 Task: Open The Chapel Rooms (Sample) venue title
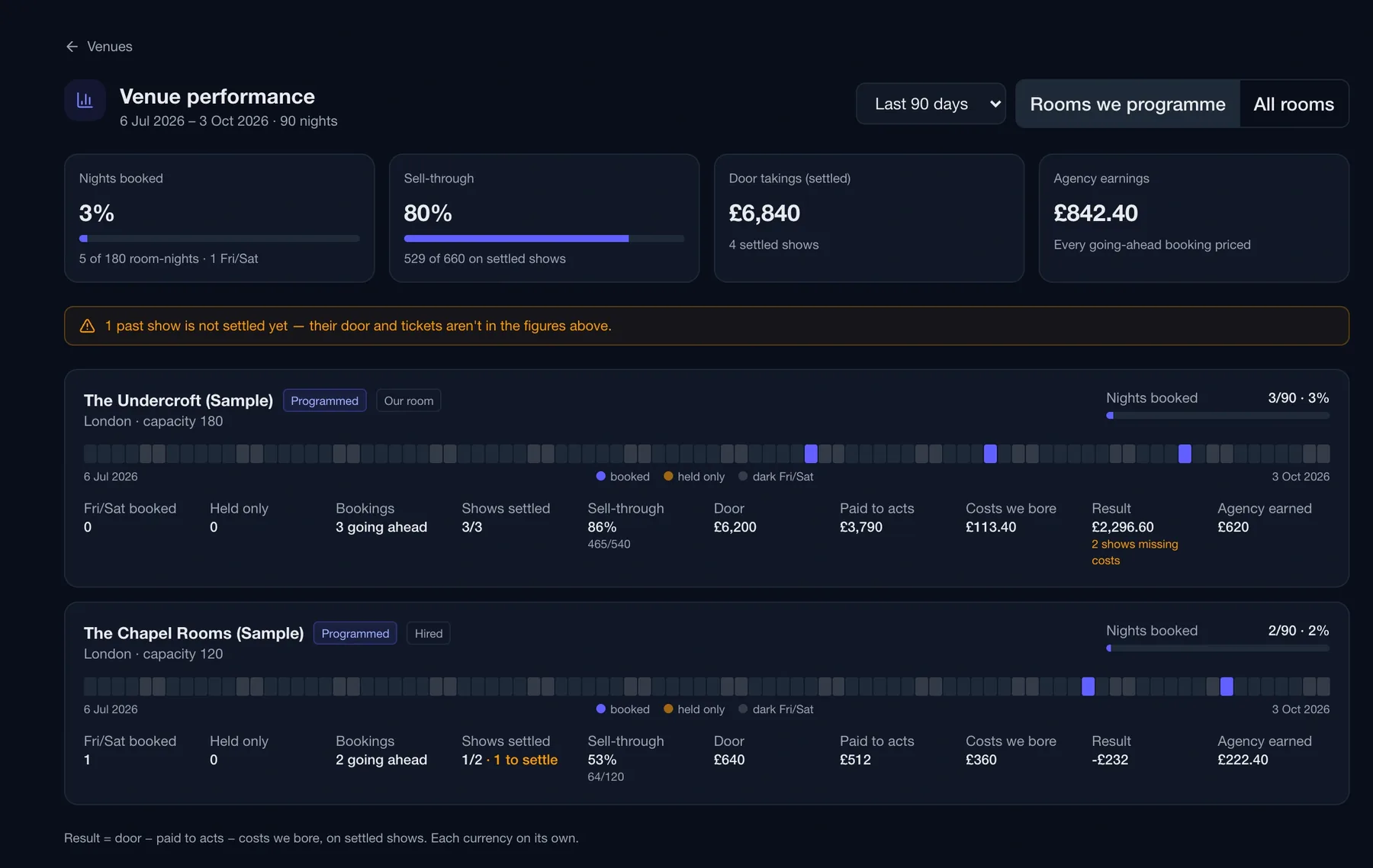click(x=194, y=633)
